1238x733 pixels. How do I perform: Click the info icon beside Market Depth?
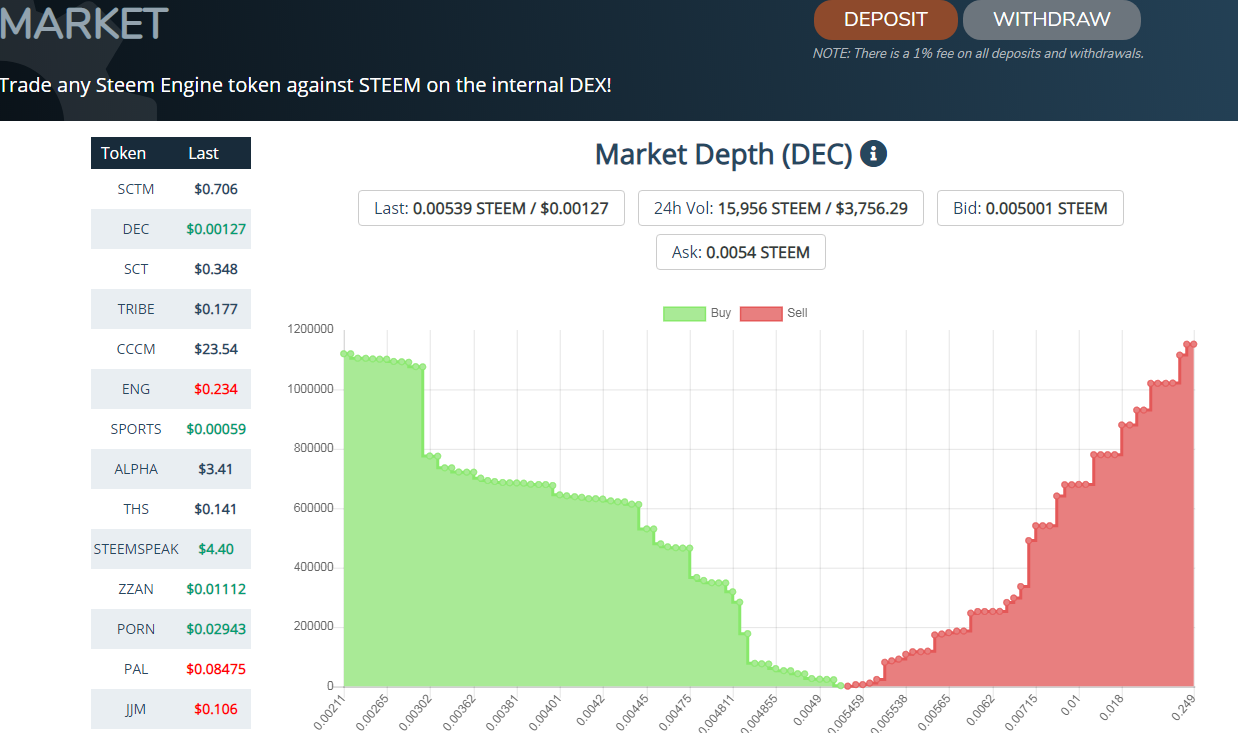click(872, 153)
